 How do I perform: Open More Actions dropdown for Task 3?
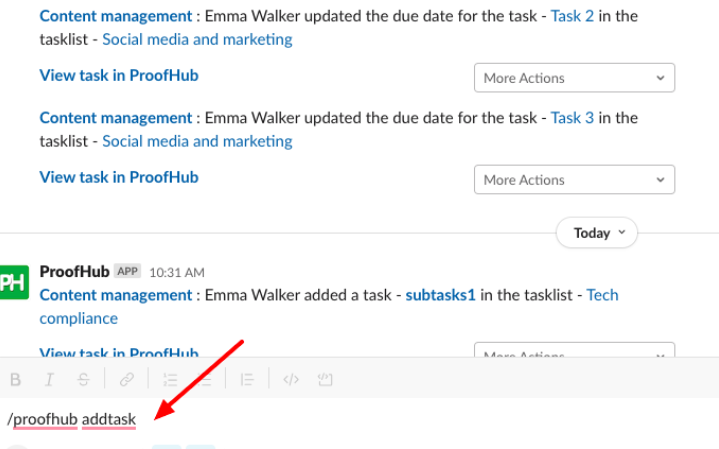pyautogui.click(x=574, y=180)
